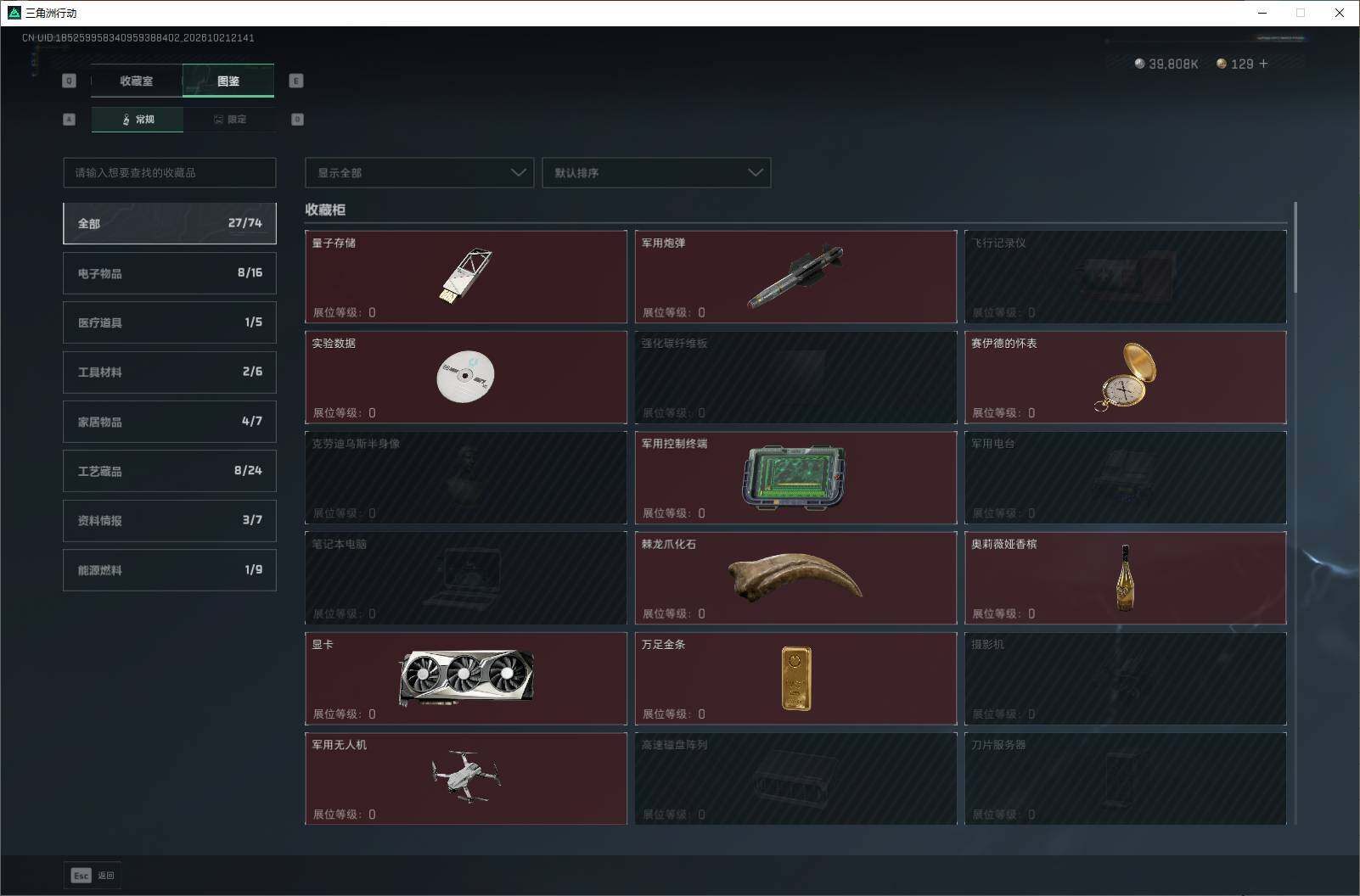The image size is (1360, 896).
Task: Filter by 工艺藏品 category
Action: pyautogui.click(x=170, y=471)
